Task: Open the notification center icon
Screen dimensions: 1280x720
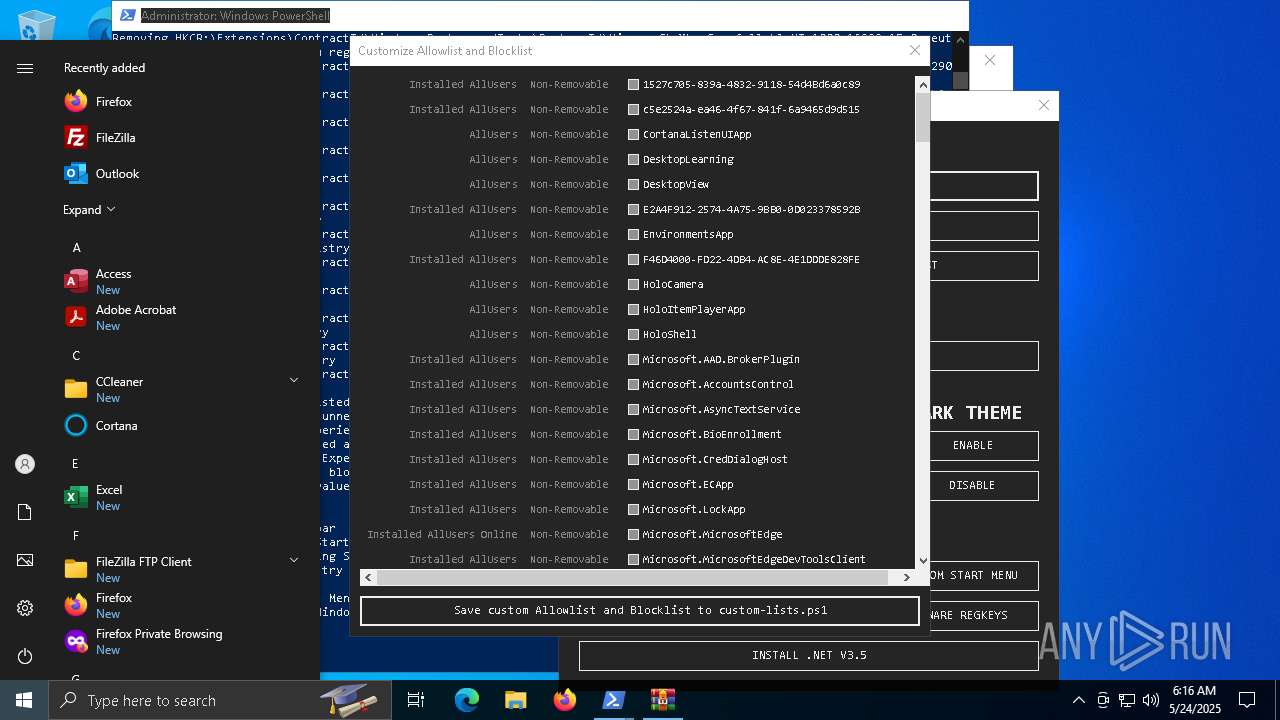Action: [1247, 700]
